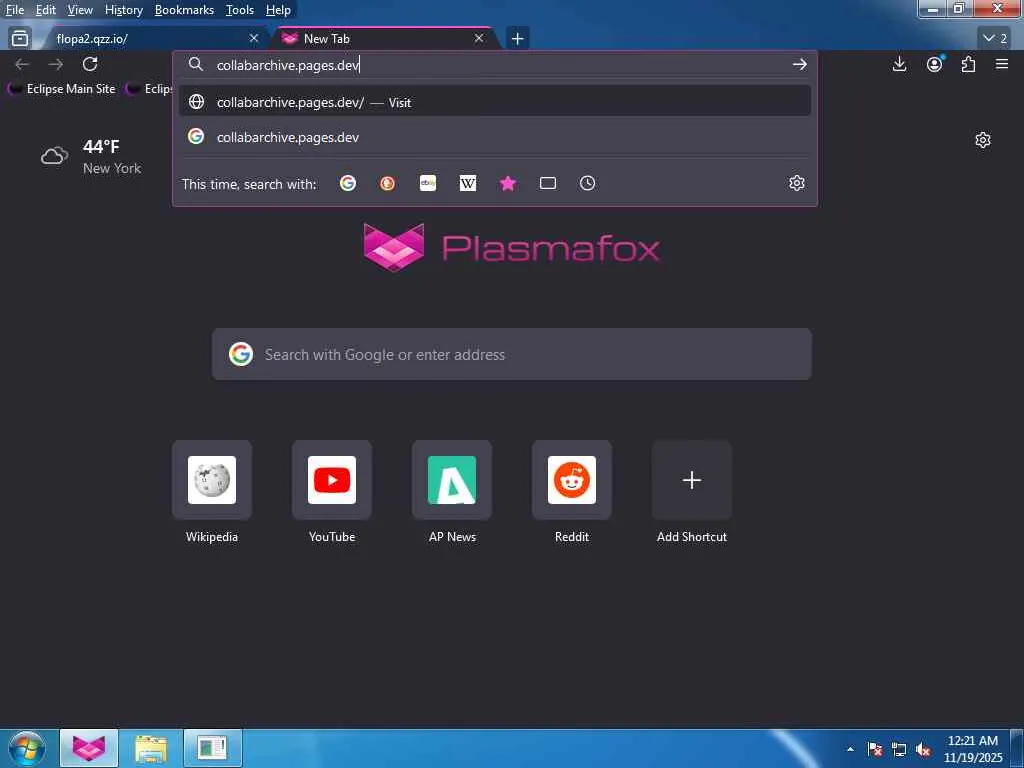The height and width of the screenshot is (768, 1024).
Task: Open the Extensions puzzle icon
Action: (x=968, y=64)
